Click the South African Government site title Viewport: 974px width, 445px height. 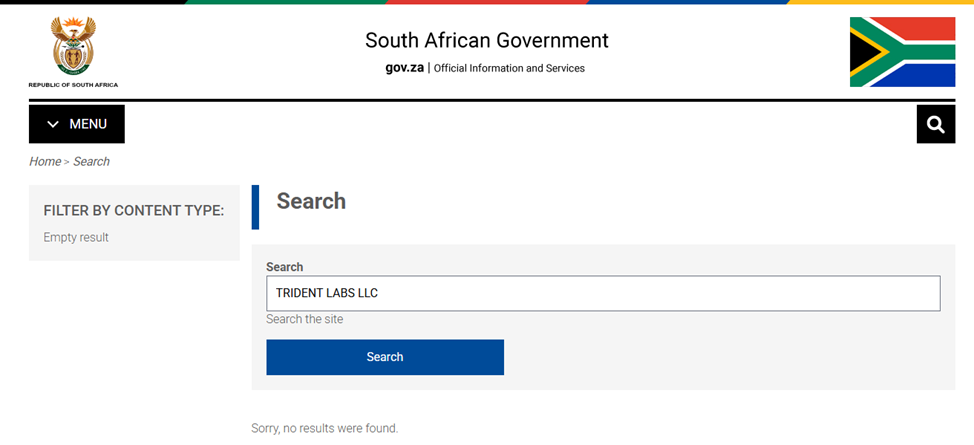click(486, 41)
